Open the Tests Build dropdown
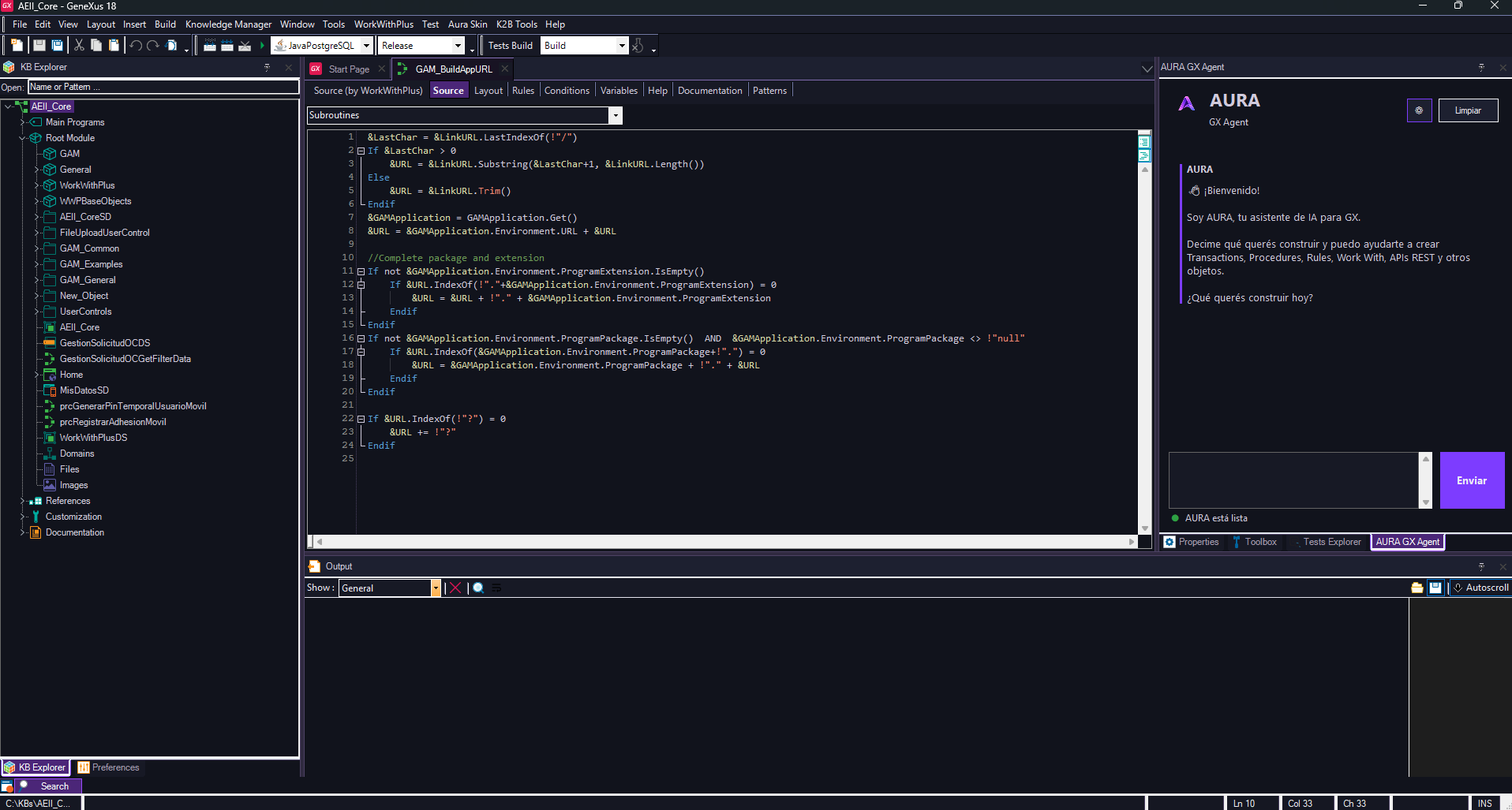 tap(622, 46)
